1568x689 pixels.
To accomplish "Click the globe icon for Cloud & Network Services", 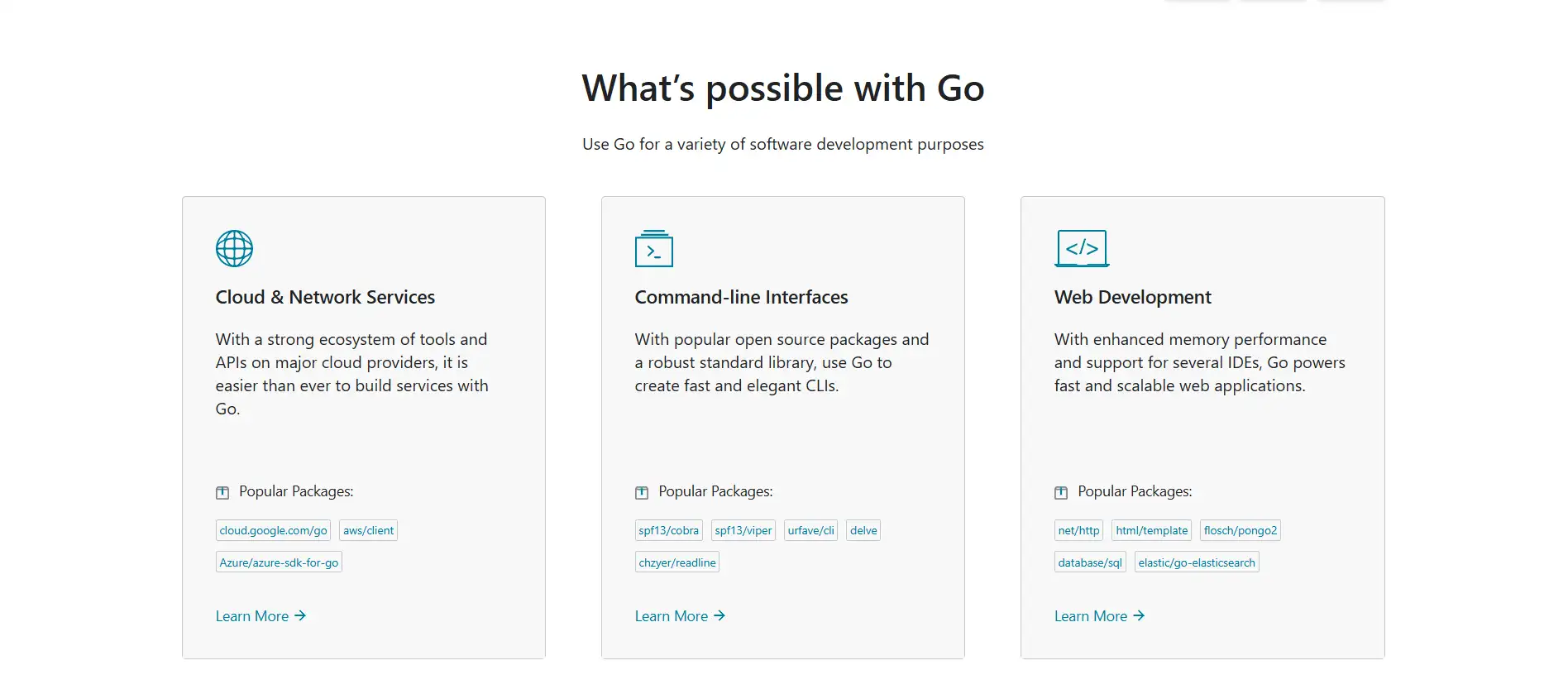I will click(x=234, y=248).
